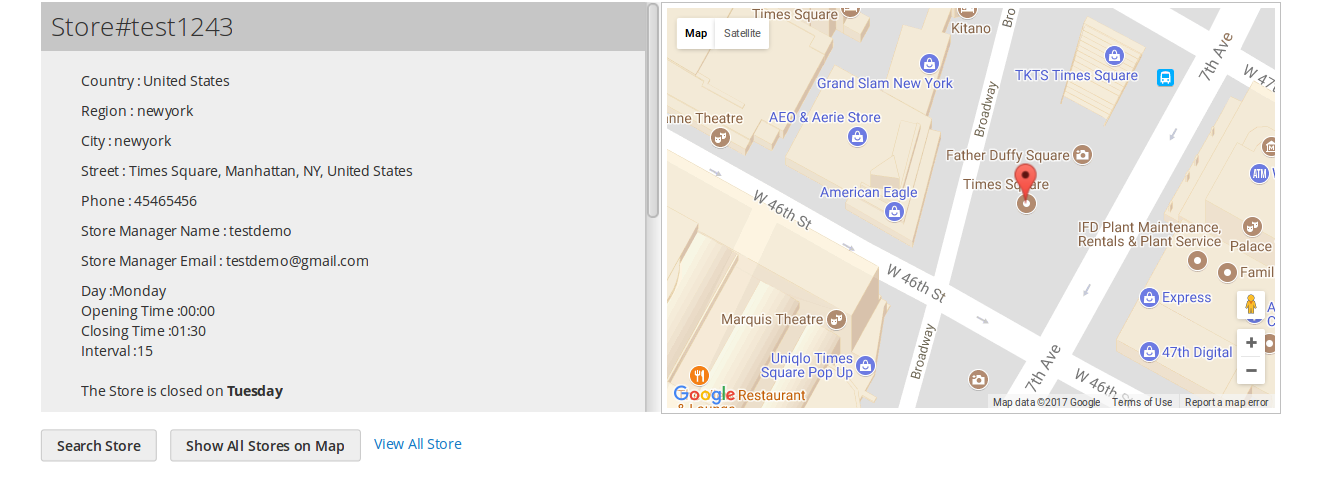Image resolution: width=1320 pixels, height=480 pixels.
Task: Click the bus transit stop icon
Action: tap(1165, 77)
